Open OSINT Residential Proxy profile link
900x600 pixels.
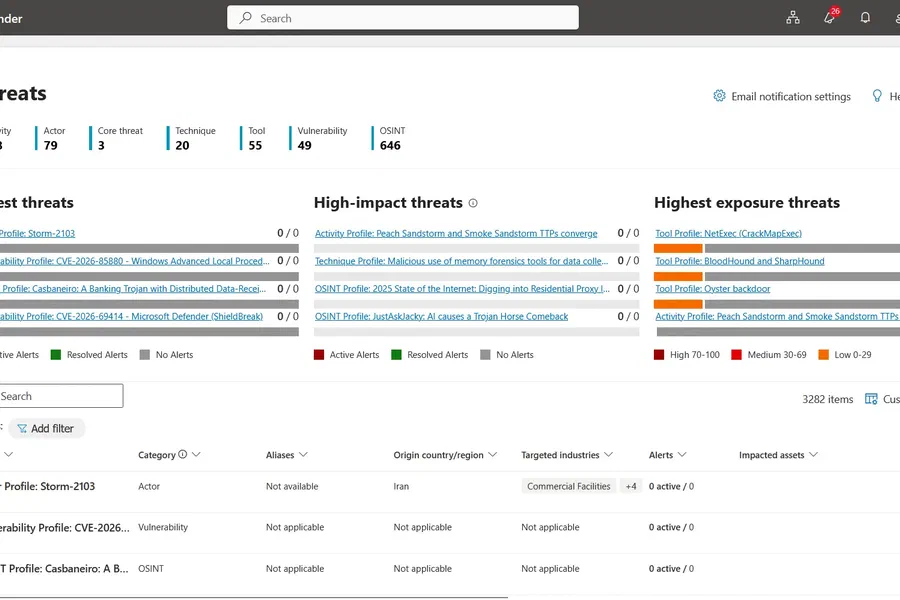(x=462, y=289)
